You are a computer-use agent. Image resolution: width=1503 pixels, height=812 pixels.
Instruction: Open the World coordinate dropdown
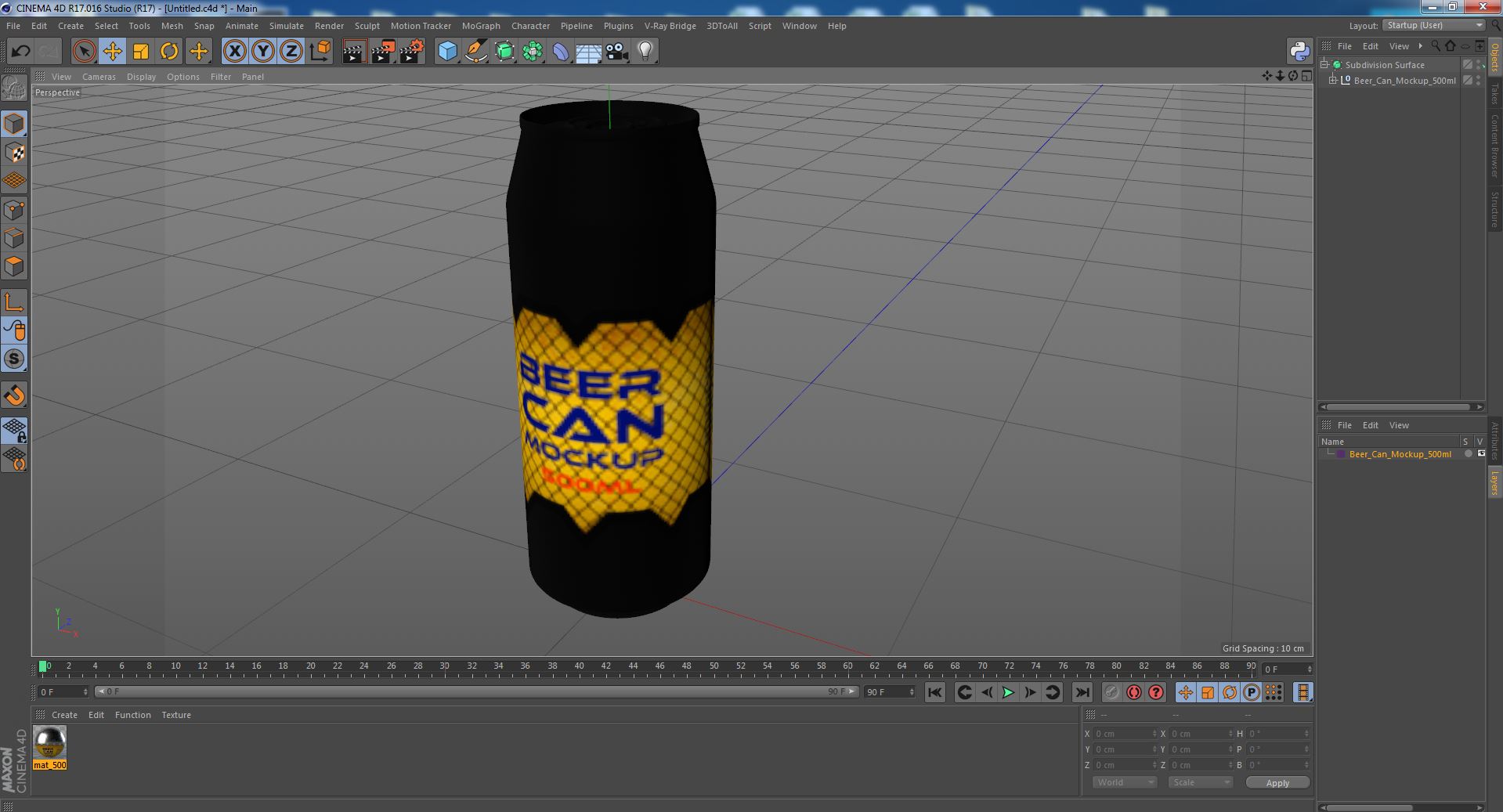click(1125, 782)
